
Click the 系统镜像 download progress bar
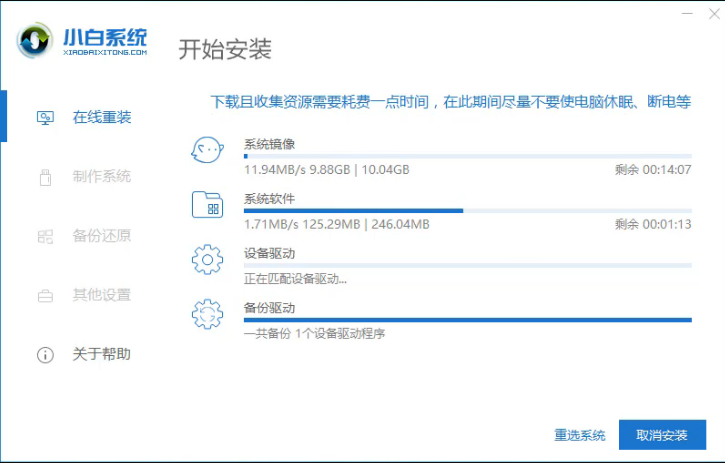[467, 157]
